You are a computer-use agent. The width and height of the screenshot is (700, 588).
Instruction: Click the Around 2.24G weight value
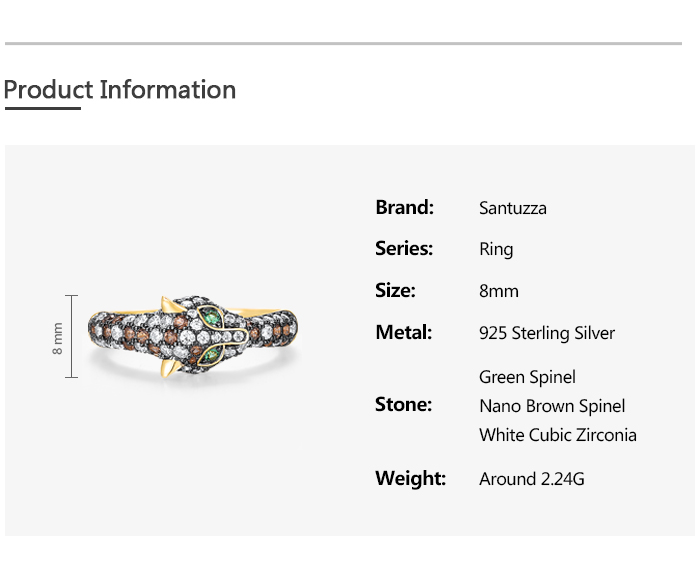click(x=532, y=479)
